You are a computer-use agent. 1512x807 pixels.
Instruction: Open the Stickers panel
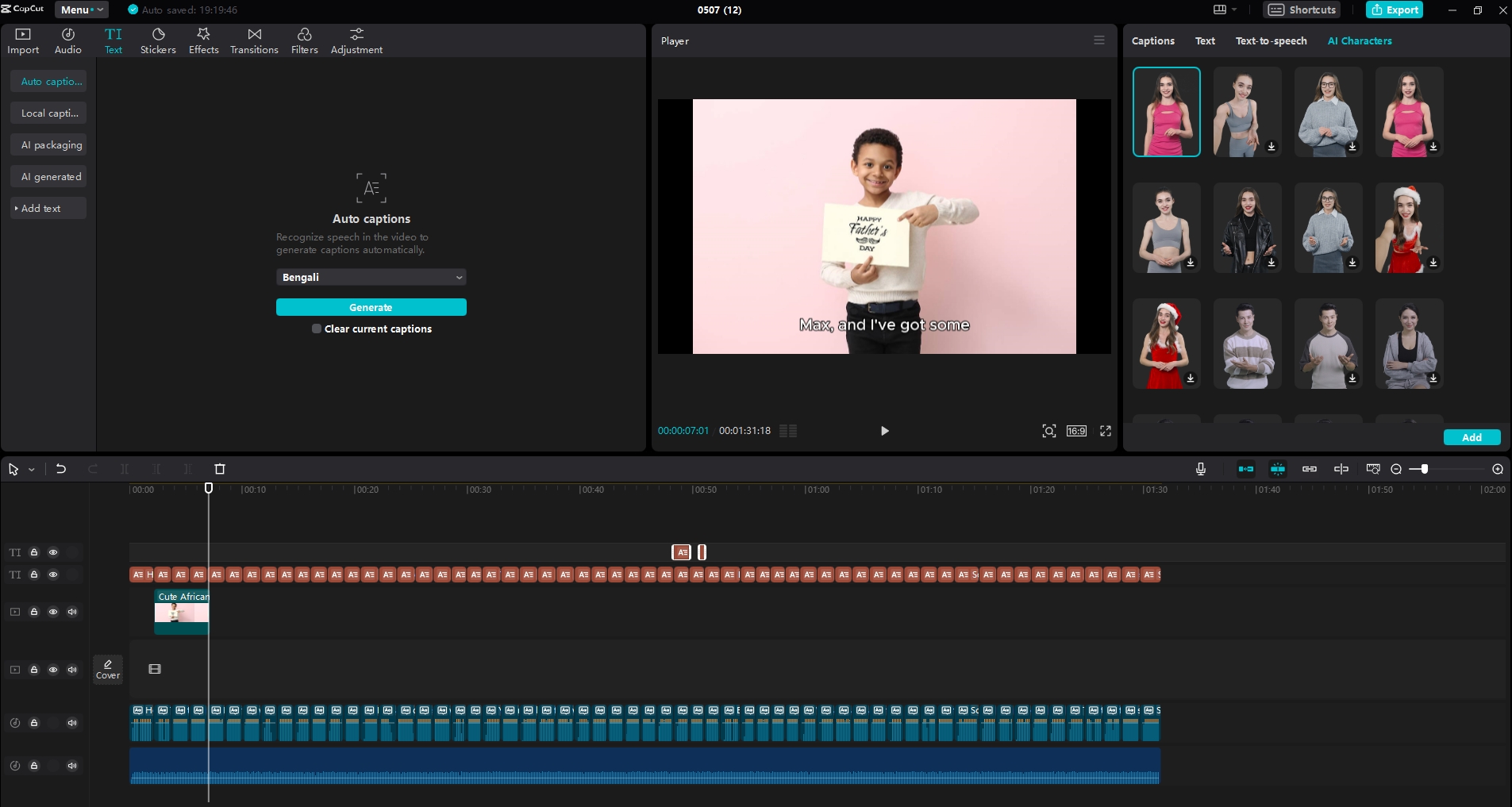point(158,40)
